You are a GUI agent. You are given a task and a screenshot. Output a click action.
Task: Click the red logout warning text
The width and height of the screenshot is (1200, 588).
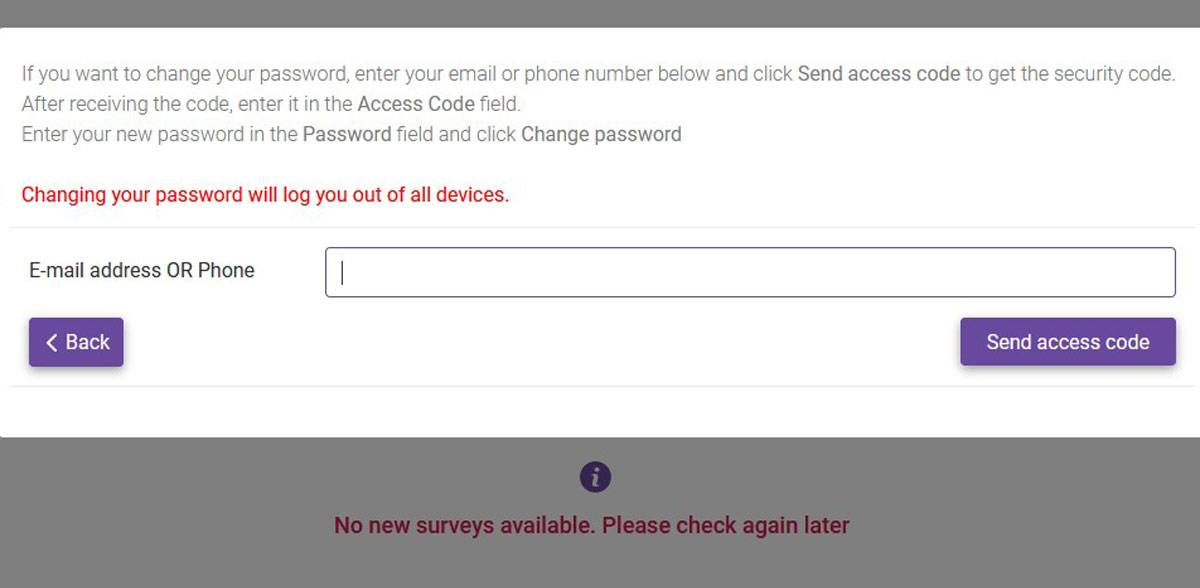point(265,194)
